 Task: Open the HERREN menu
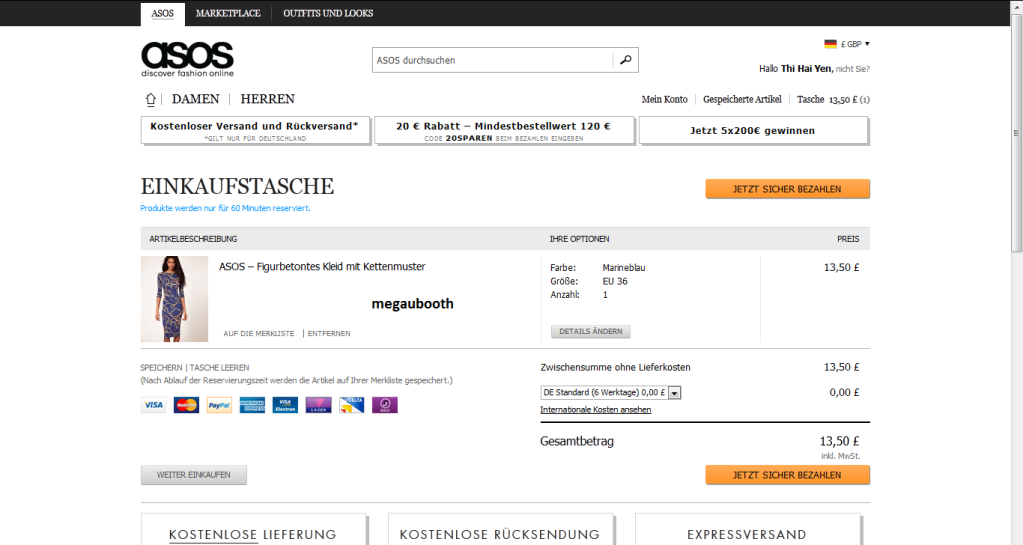coord(267,99)
